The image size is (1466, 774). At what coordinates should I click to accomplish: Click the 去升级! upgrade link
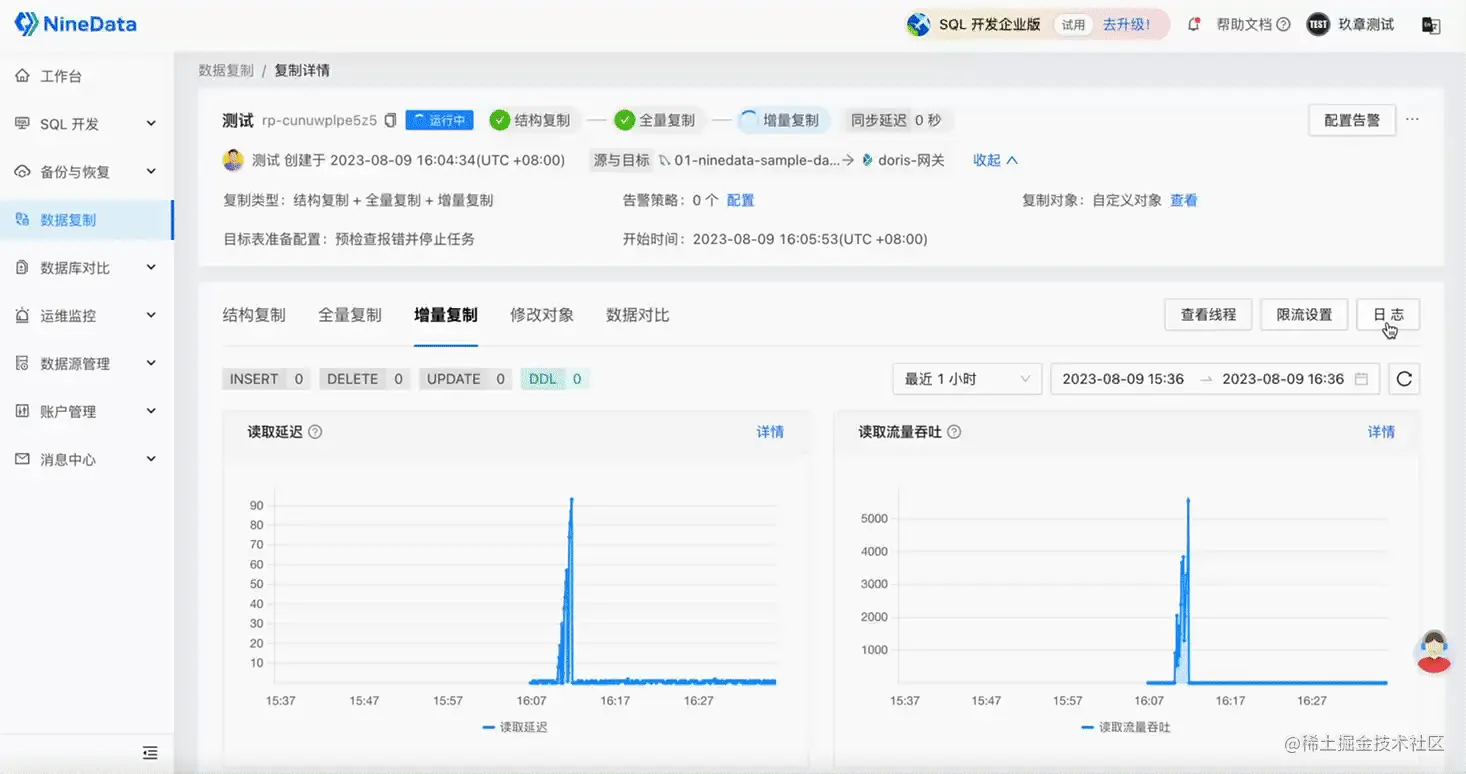pyautogui.click(x=1126, y=25)
